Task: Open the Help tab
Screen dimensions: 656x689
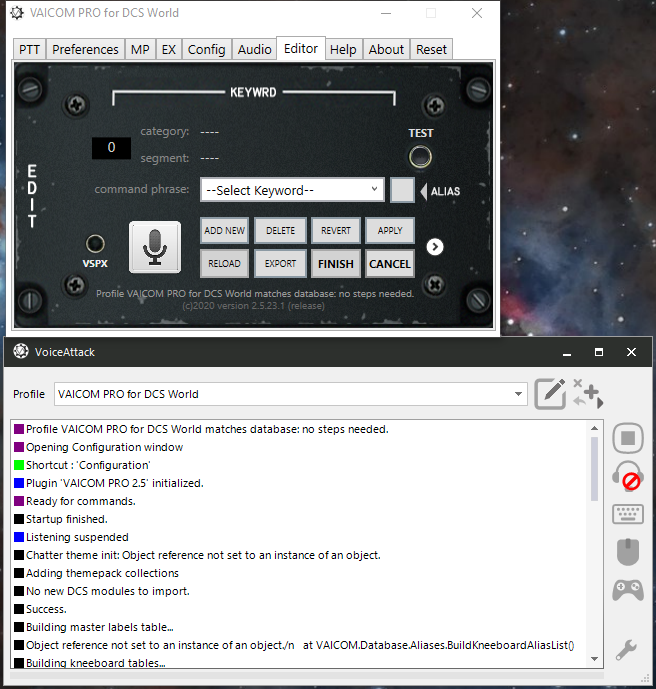Action: pos(343,49)
